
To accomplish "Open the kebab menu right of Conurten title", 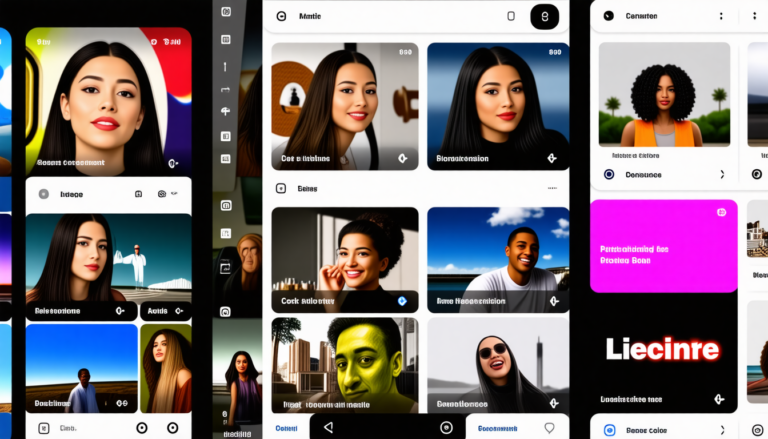I will tap(721, 16).
